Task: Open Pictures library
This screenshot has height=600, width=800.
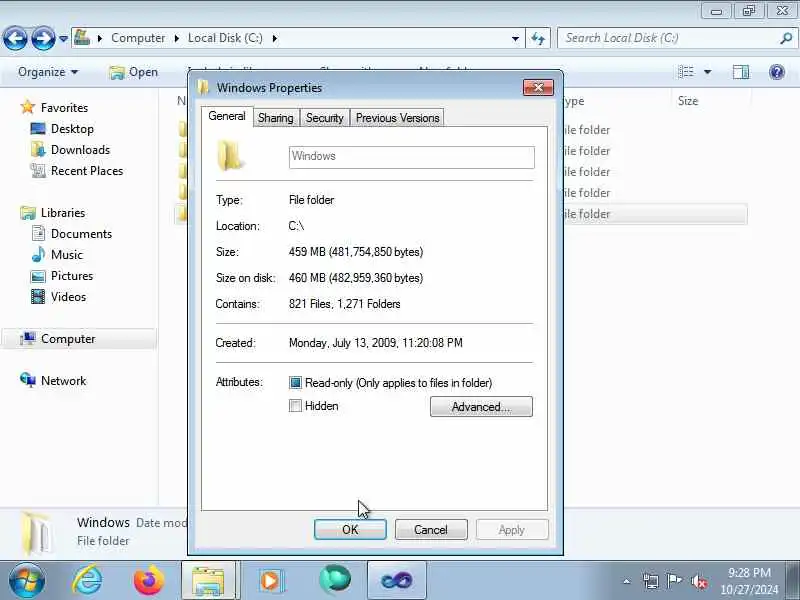Action: coord(72,276)
